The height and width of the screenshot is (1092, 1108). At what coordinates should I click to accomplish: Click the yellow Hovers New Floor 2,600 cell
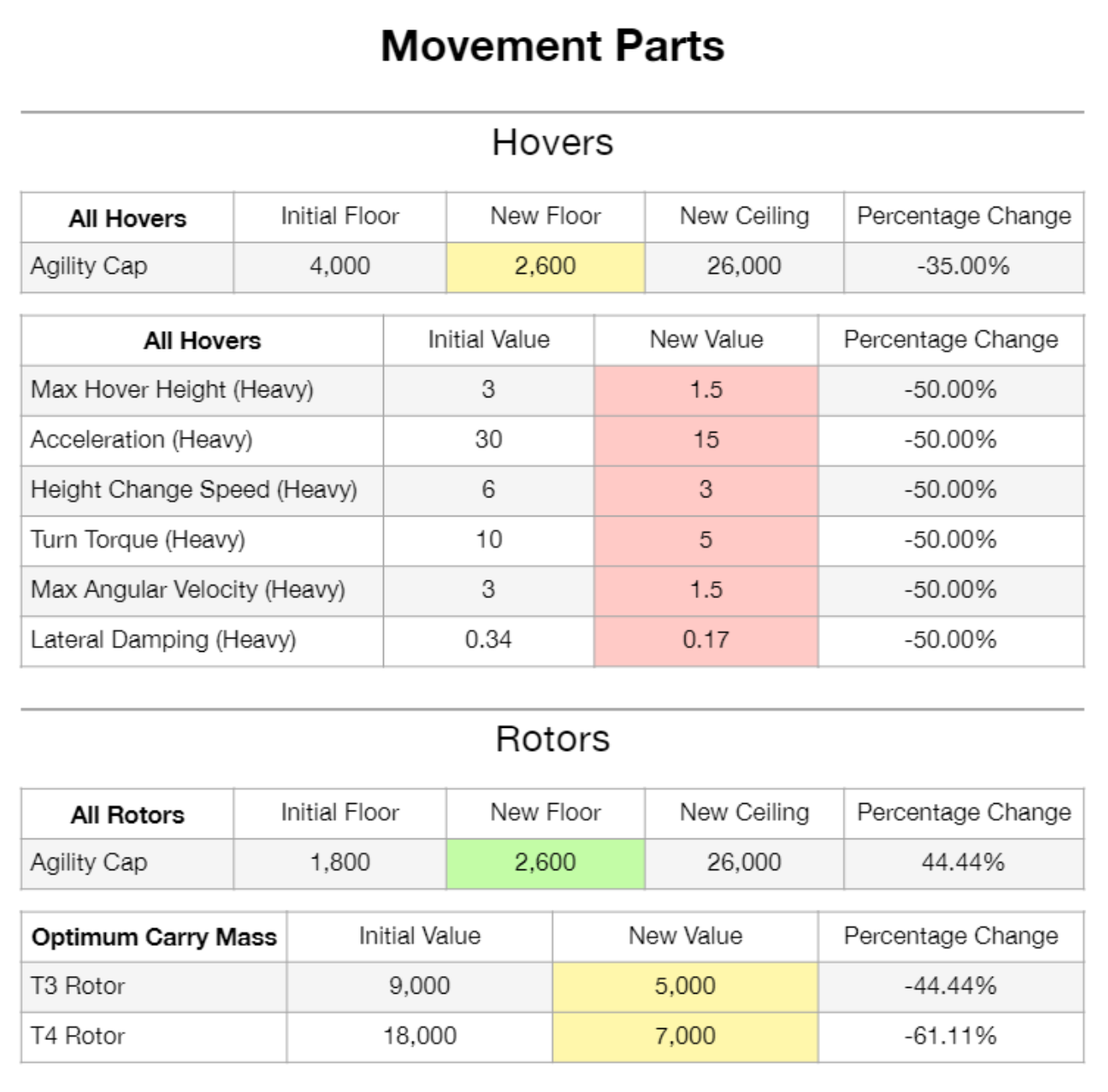pyautogui.click(x=545, y=266)
